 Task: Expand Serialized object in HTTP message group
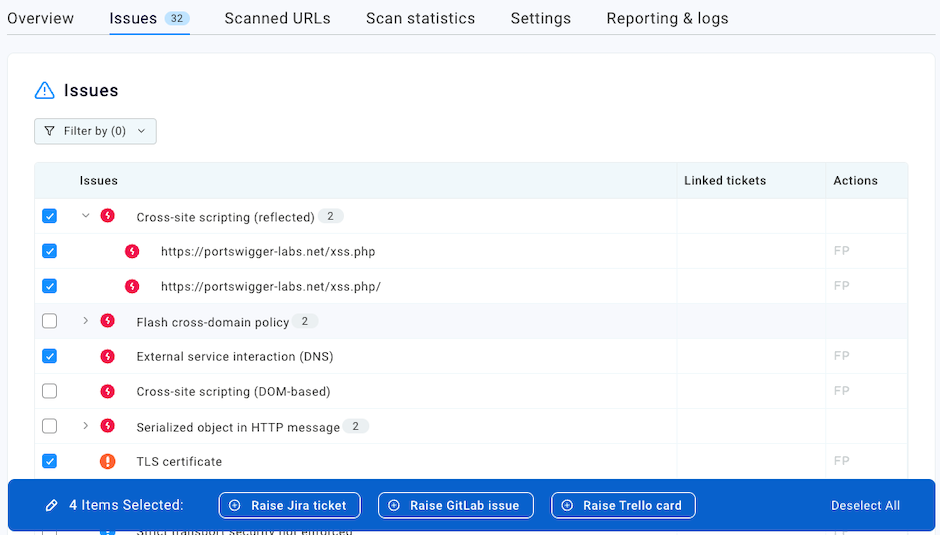tap(85, 426)
